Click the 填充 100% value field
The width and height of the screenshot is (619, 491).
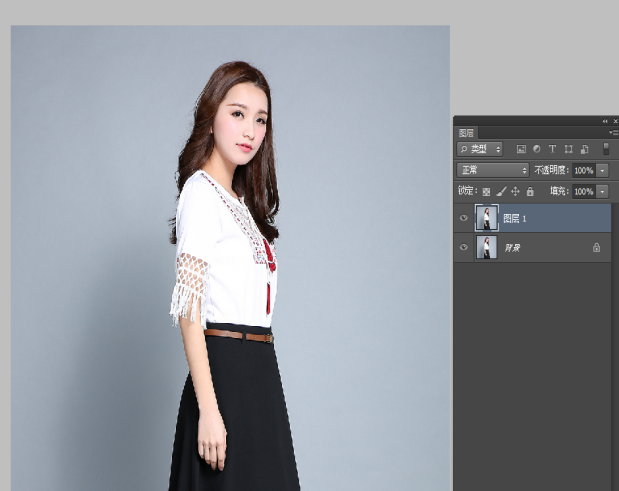pyautogui.click(x=584, y=192)
